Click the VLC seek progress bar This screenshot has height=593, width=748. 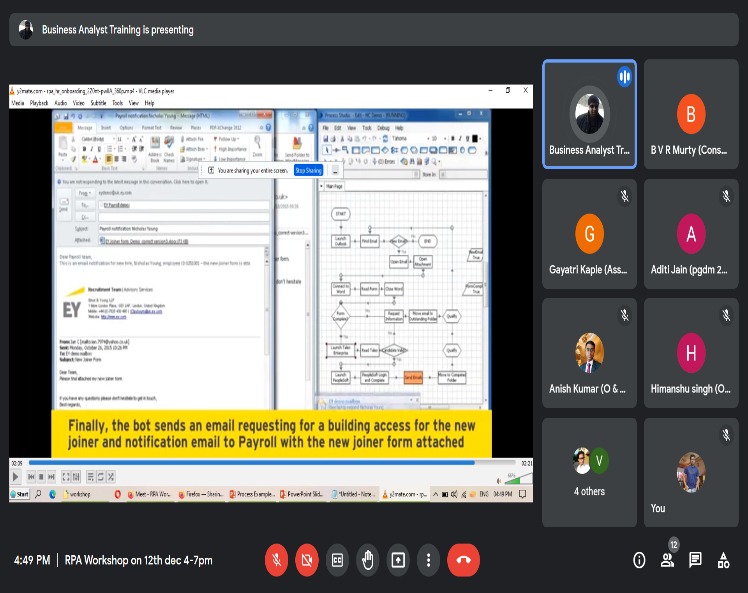tap(272, 463)
